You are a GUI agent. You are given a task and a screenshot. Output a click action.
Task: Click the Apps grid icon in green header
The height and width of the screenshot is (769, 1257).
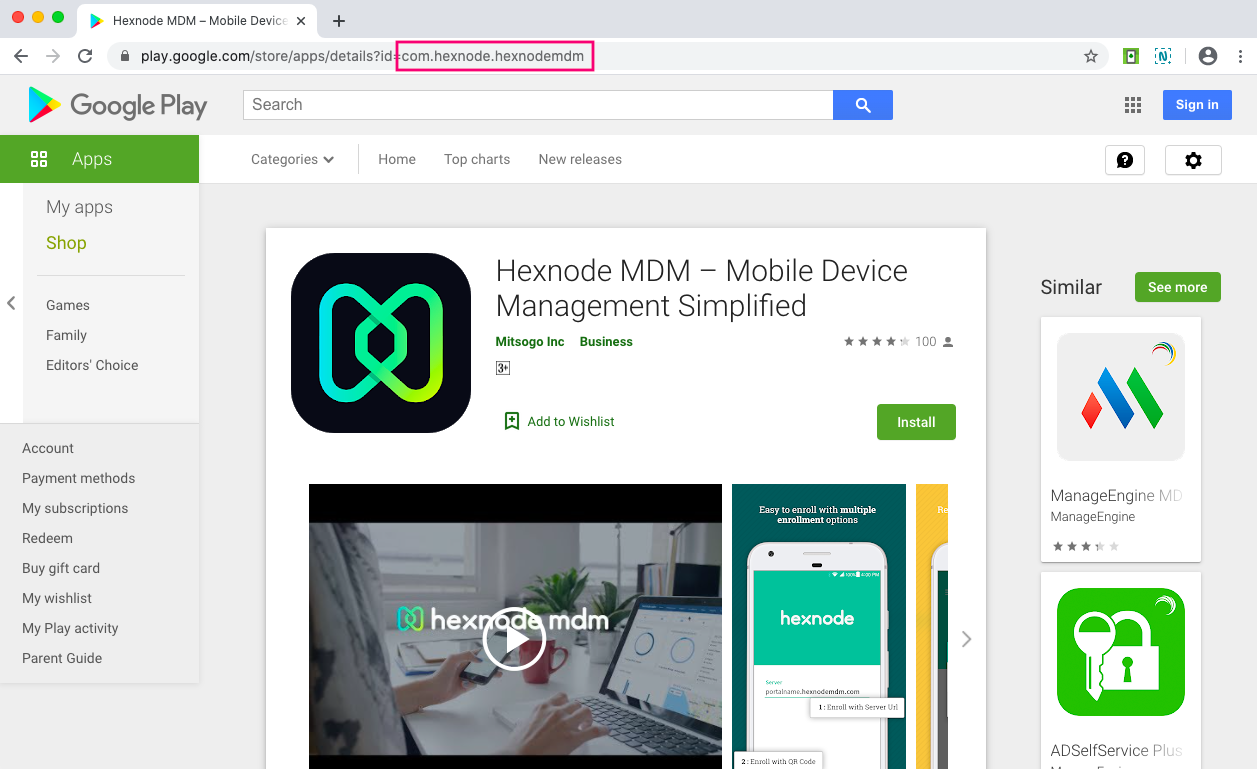(x=39, y=159)
